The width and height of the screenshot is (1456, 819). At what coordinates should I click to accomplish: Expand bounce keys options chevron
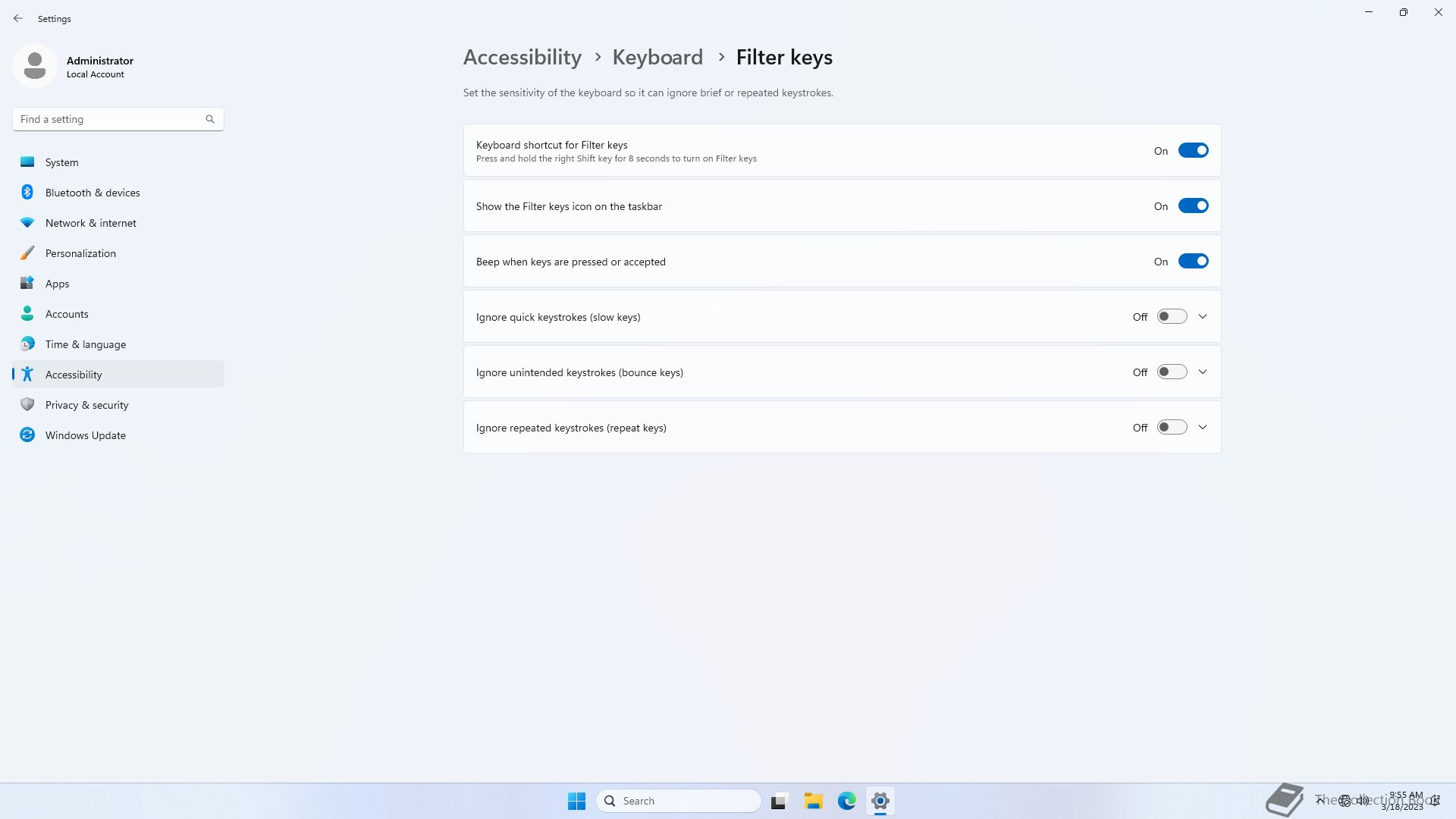[1203, 372]
